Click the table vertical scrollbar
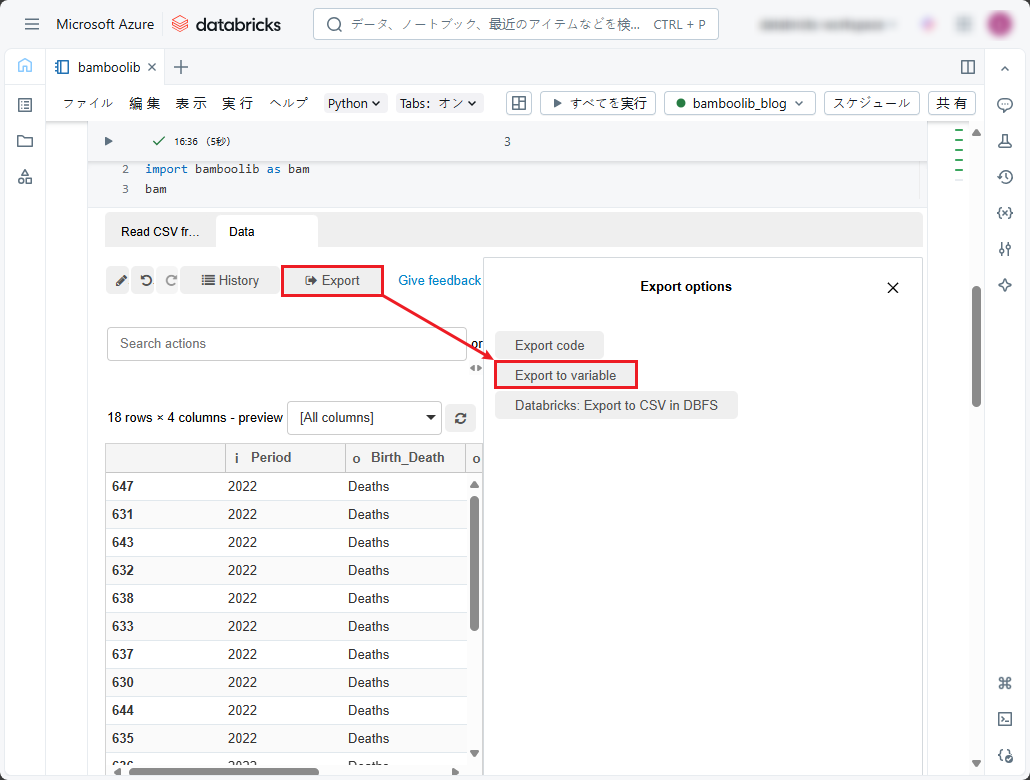Image resolution: width=1030 pixels, height=780 pixels. click(474, 562)
